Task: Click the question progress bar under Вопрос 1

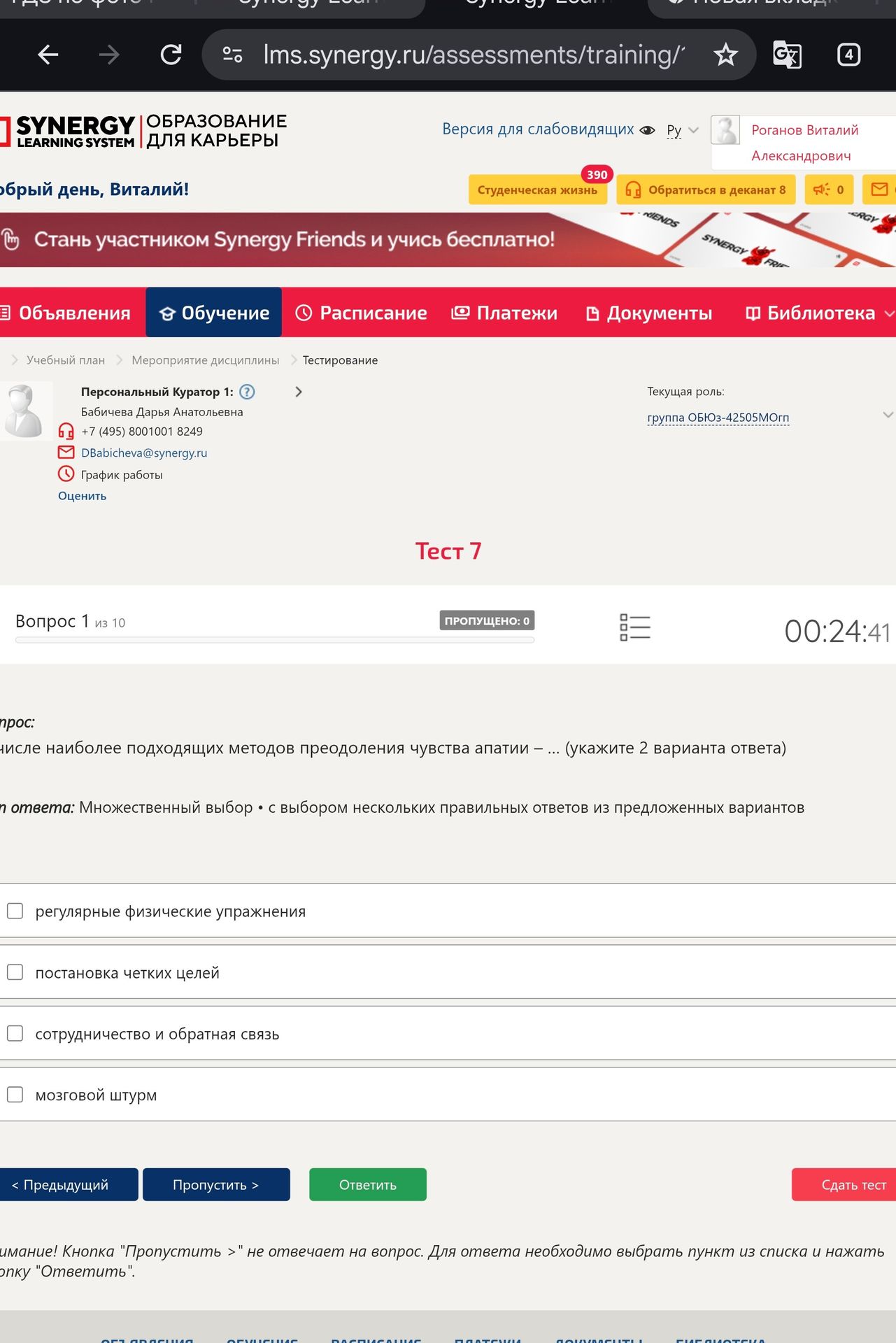Action: tap(275, 639)
